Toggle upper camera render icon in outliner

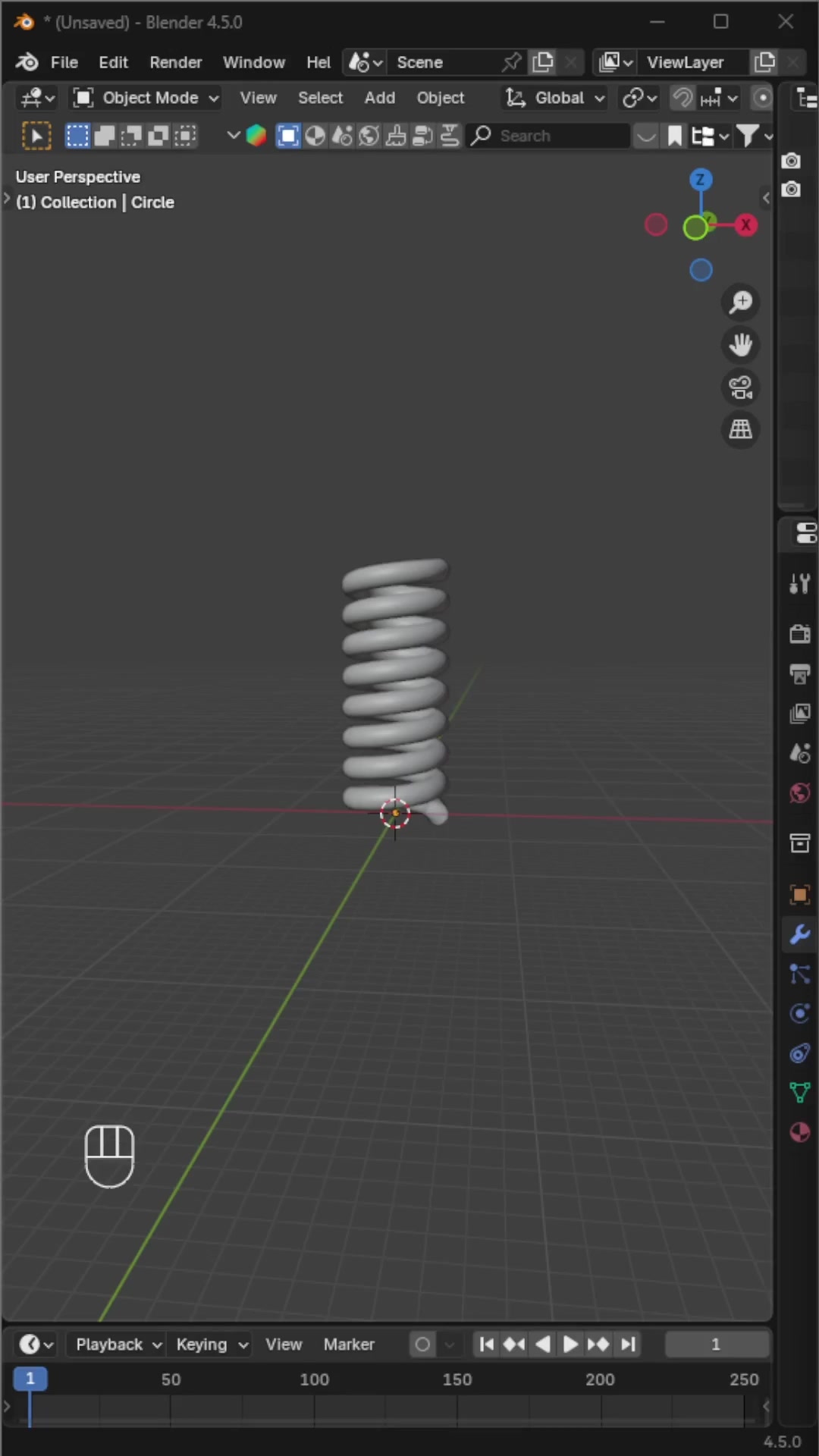[x=792, y=161]
